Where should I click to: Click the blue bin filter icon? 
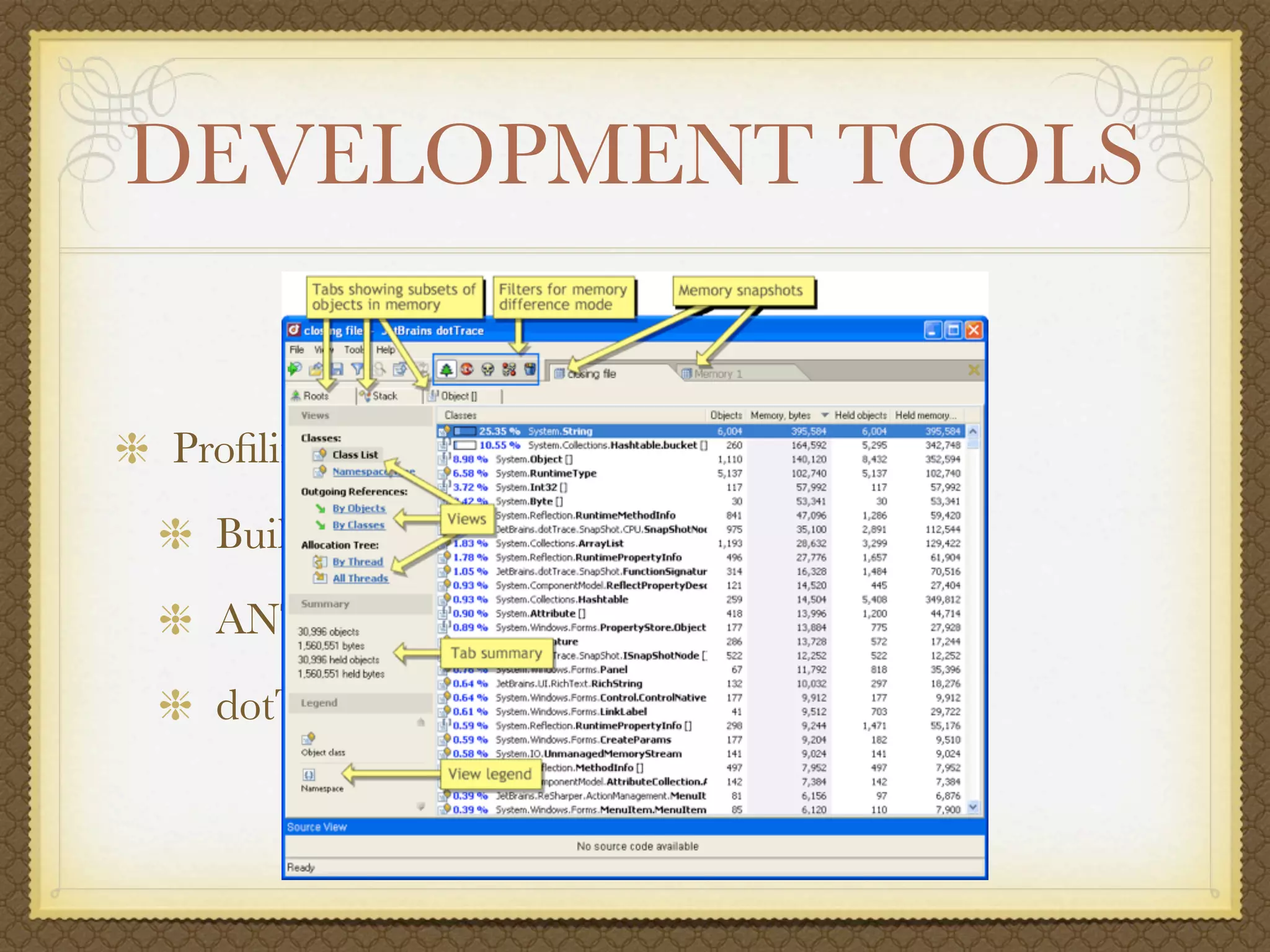(x=530, y=369)
